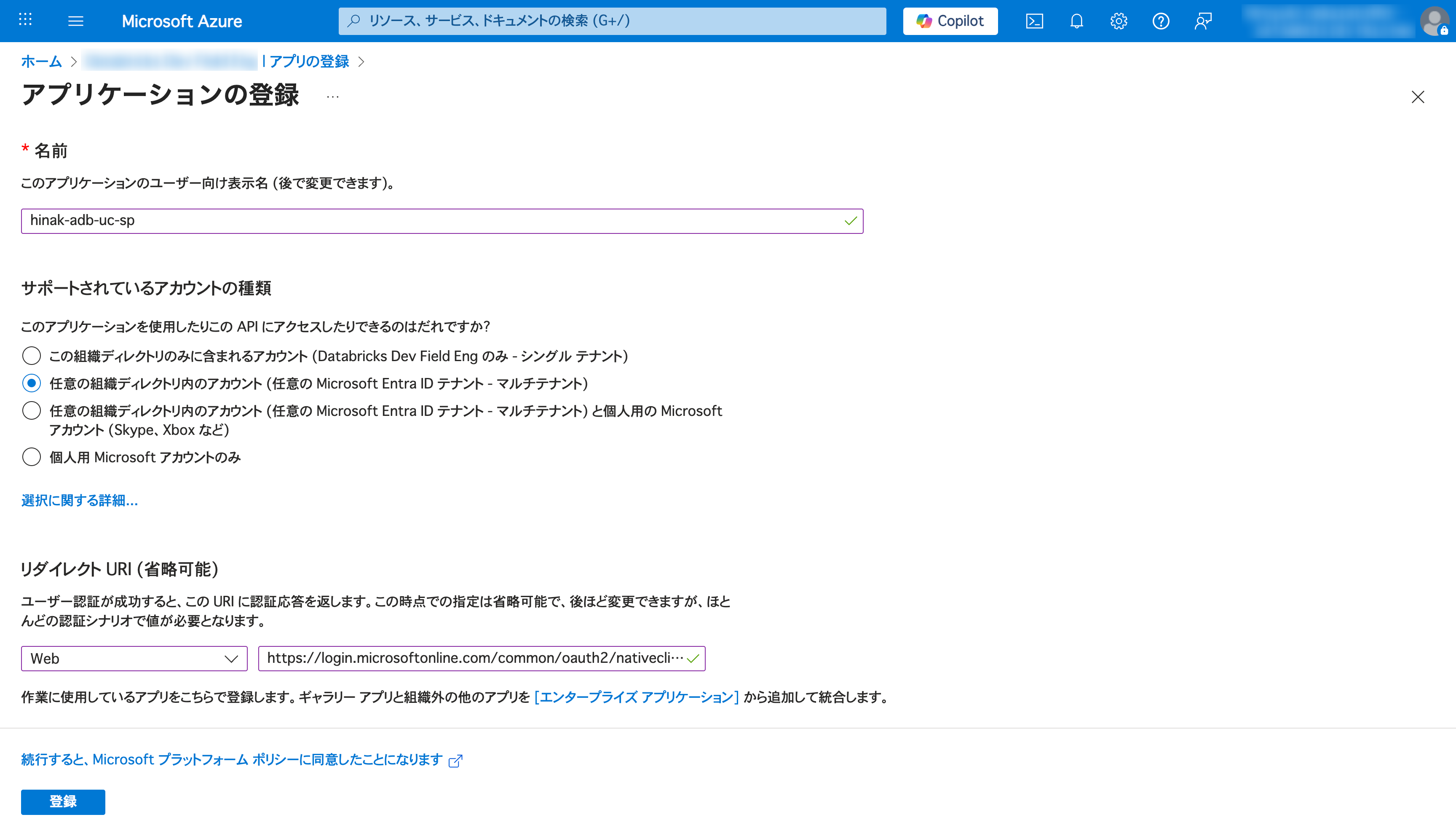Screen dimensions: 1456x836
Task: Open portal settings gear
Action: [x=1119, y=21]
